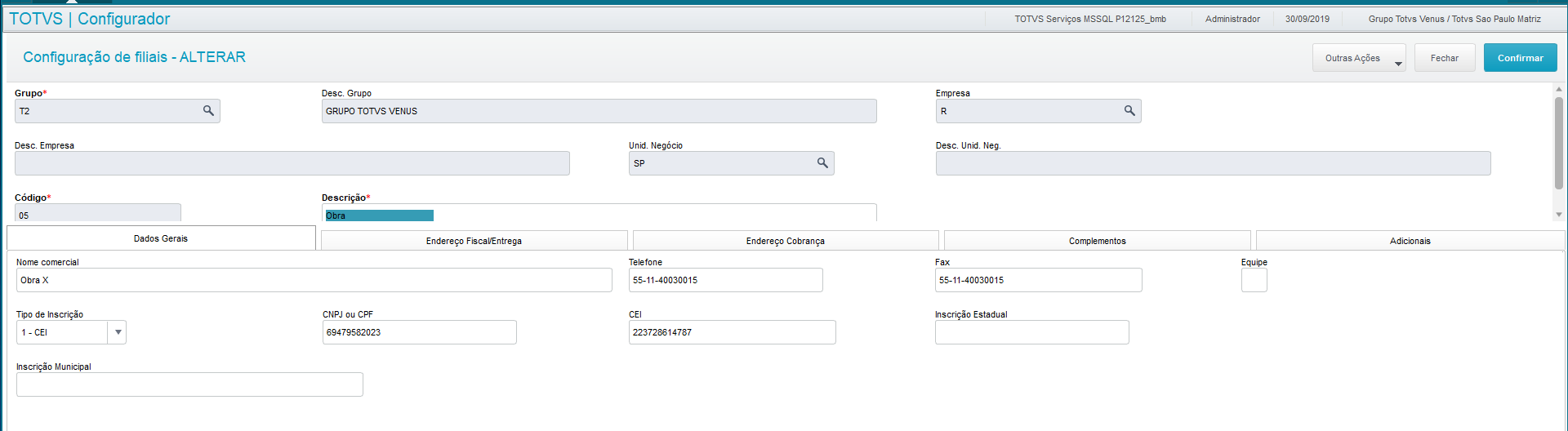1568x431 pixels.
Task: Click the Desc. Empresa field
Action: [x=292, y=163]
